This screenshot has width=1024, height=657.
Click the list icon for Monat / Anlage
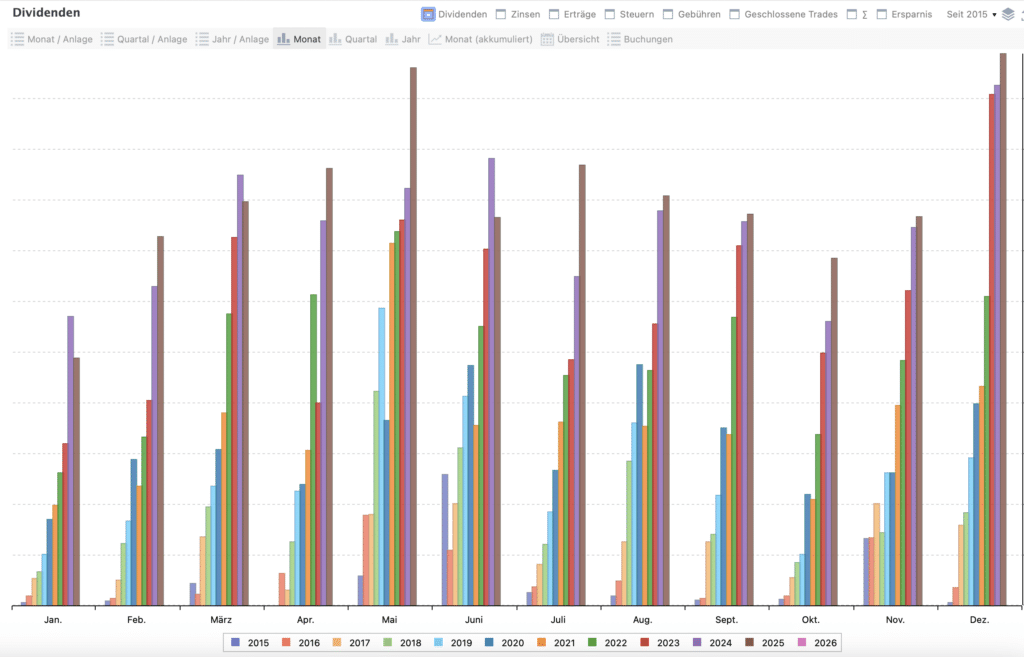(17, 39)
